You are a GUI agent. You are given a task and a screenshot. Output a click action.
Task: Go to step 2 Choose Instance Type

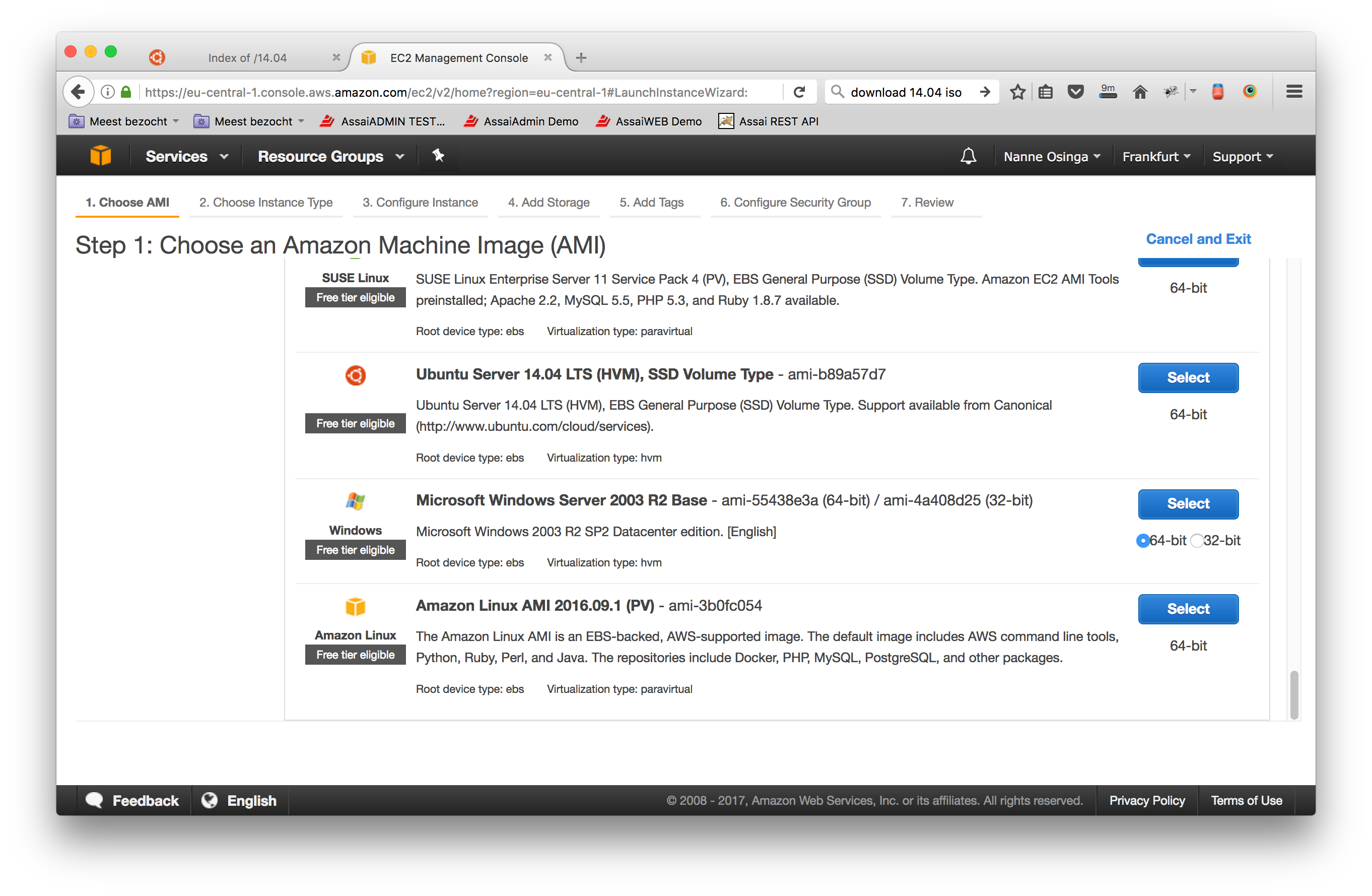click(266, 203)
